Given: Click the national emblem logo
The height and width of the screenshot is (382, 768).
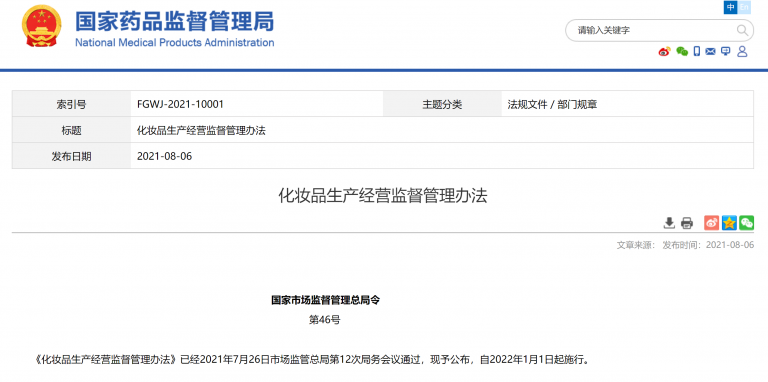Looking at the screenshot, I should [x=42, y=26].
